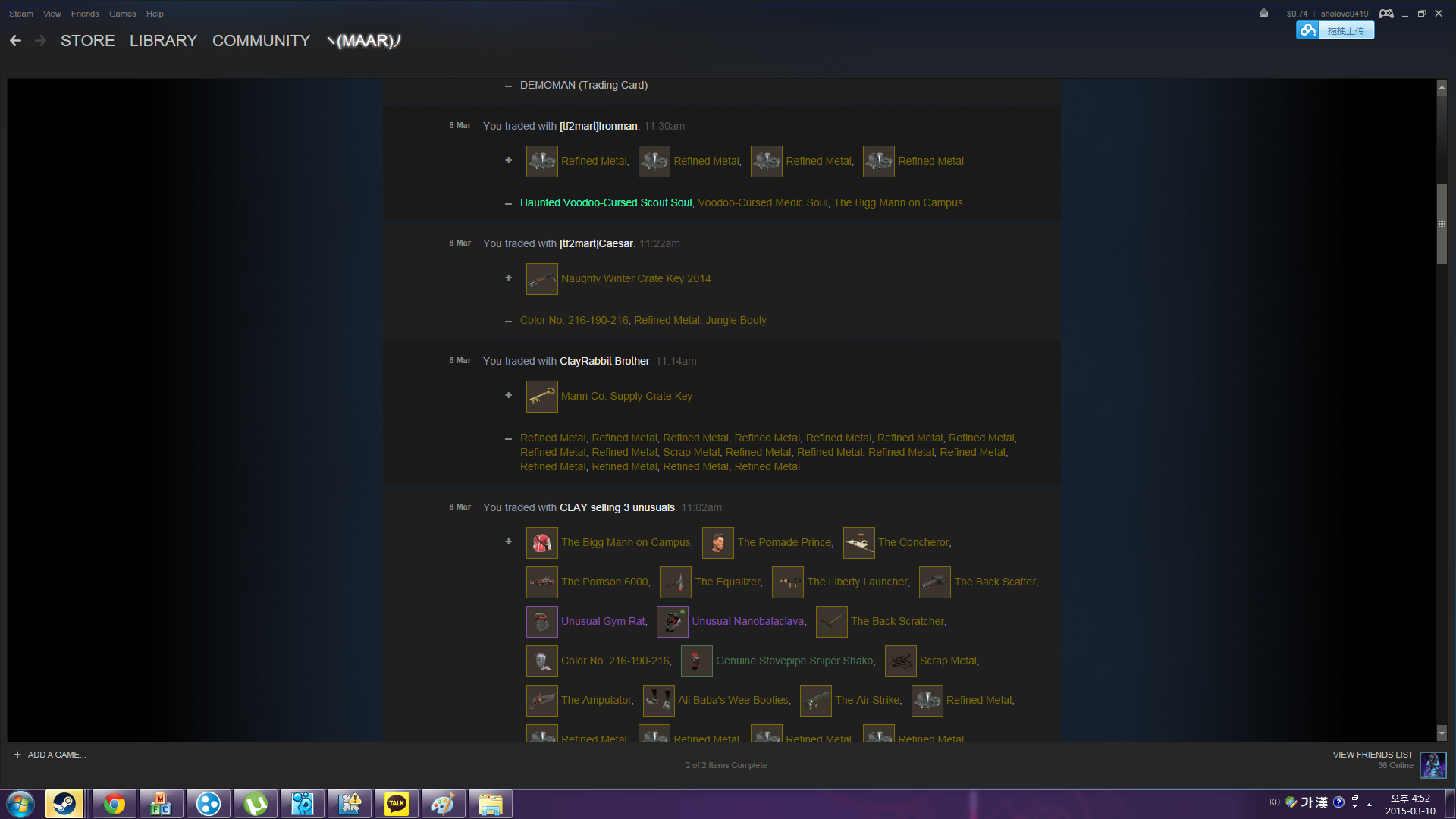Open the [tf2mart]Ironman profile link
Image resolution: width=1456 pixels, height=819 pixels.
coord(598,127)
